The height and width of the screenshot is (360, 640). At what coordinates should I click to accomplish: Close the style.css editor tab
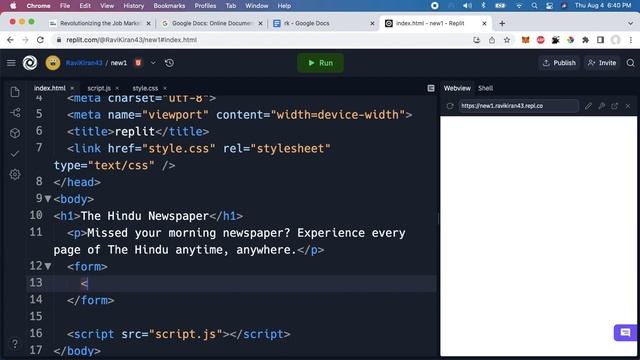[165, 88]
